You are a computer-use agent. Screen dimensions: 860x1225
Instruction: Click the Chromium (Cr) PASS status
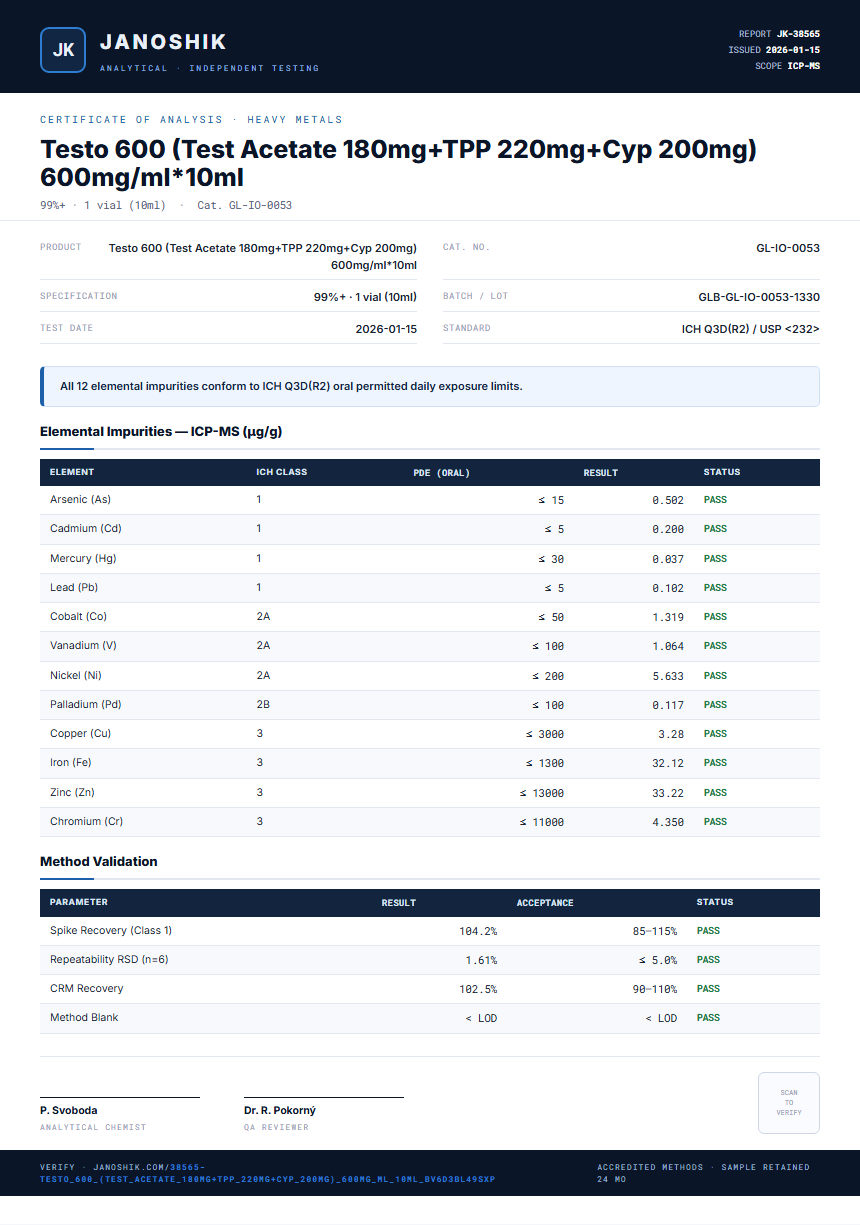click(715, 822)
